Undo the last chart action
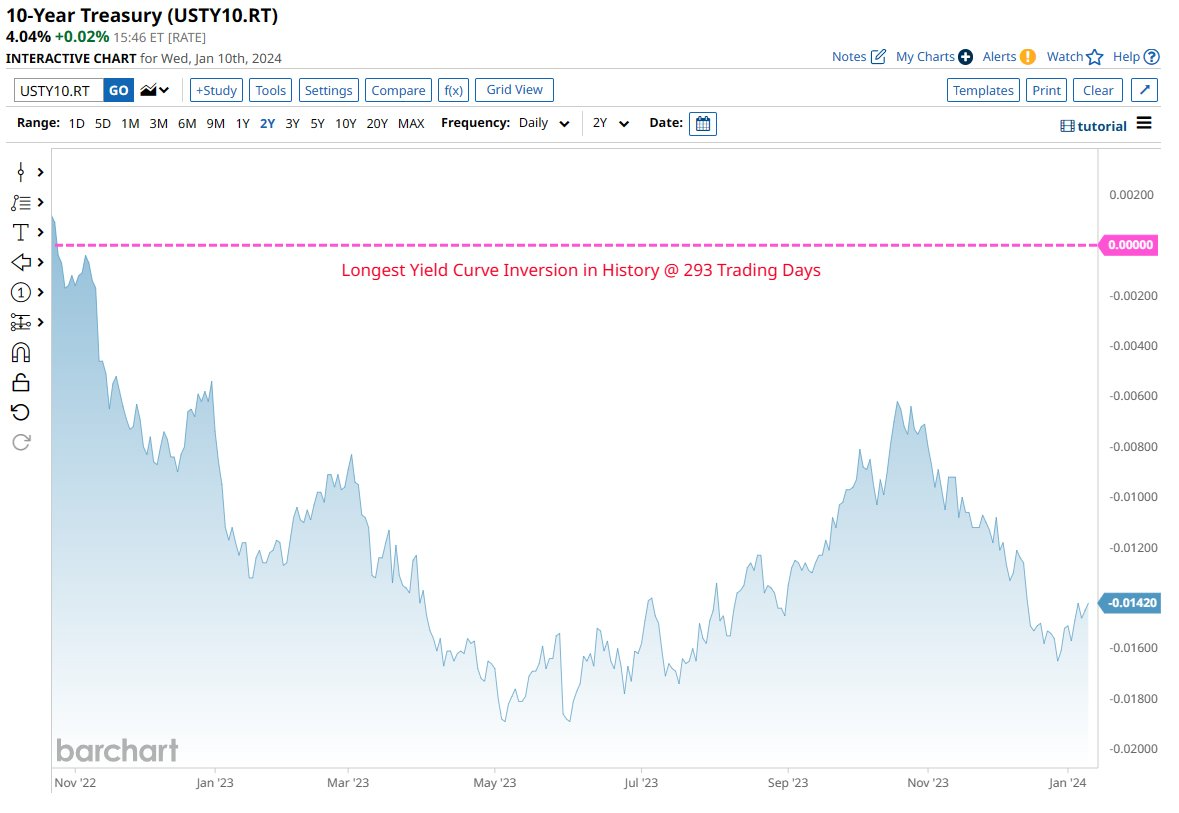This screenshot has width=1179, height=813. pos(20,412)
